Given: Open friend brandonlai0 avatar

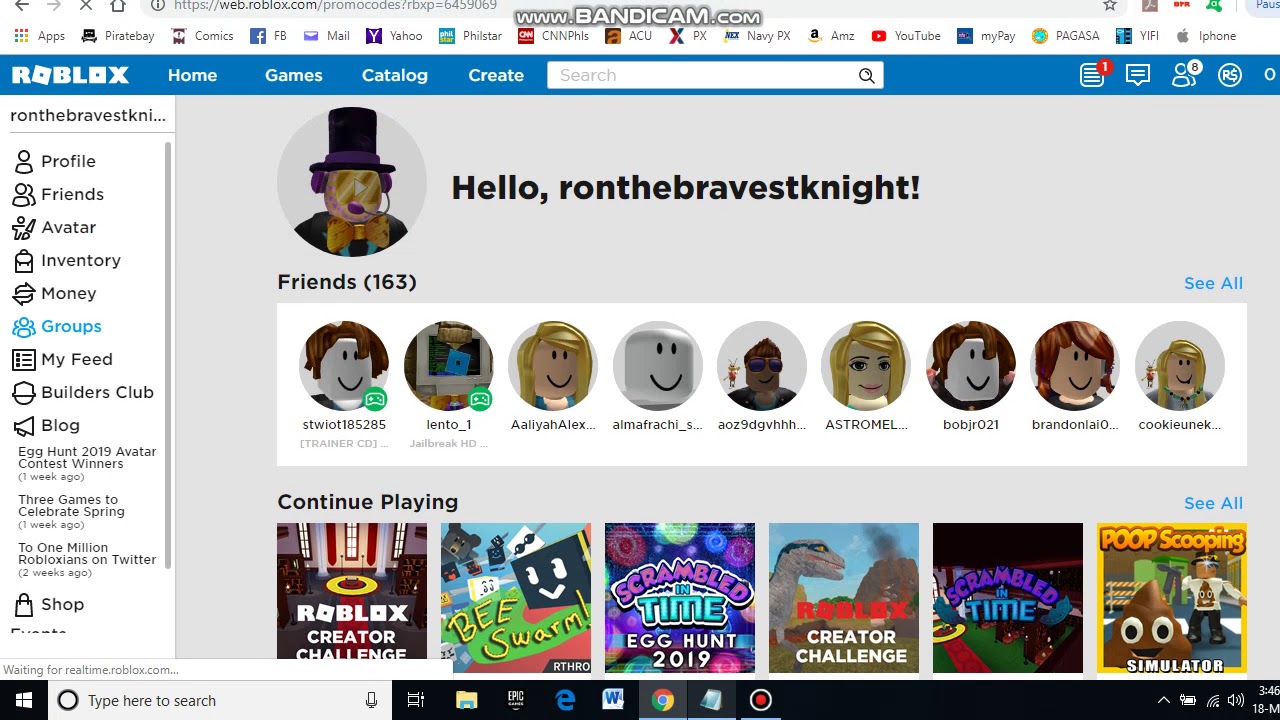Looking at the screenshot, I should (x=1075, y=366).
